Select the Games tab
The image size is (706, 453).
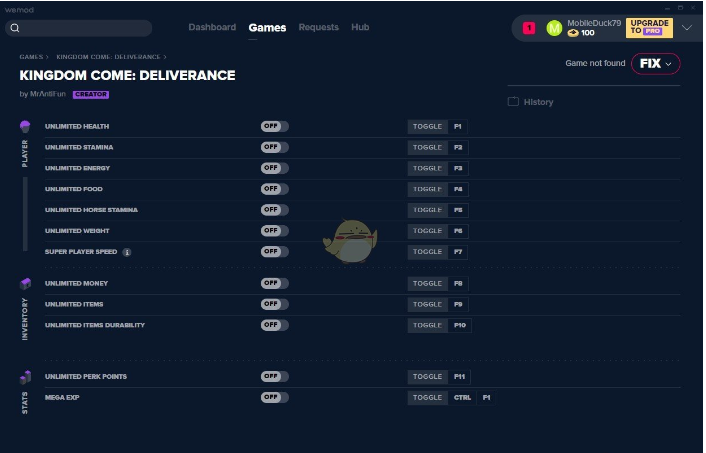pyautogui.click(x=267, y=27)
